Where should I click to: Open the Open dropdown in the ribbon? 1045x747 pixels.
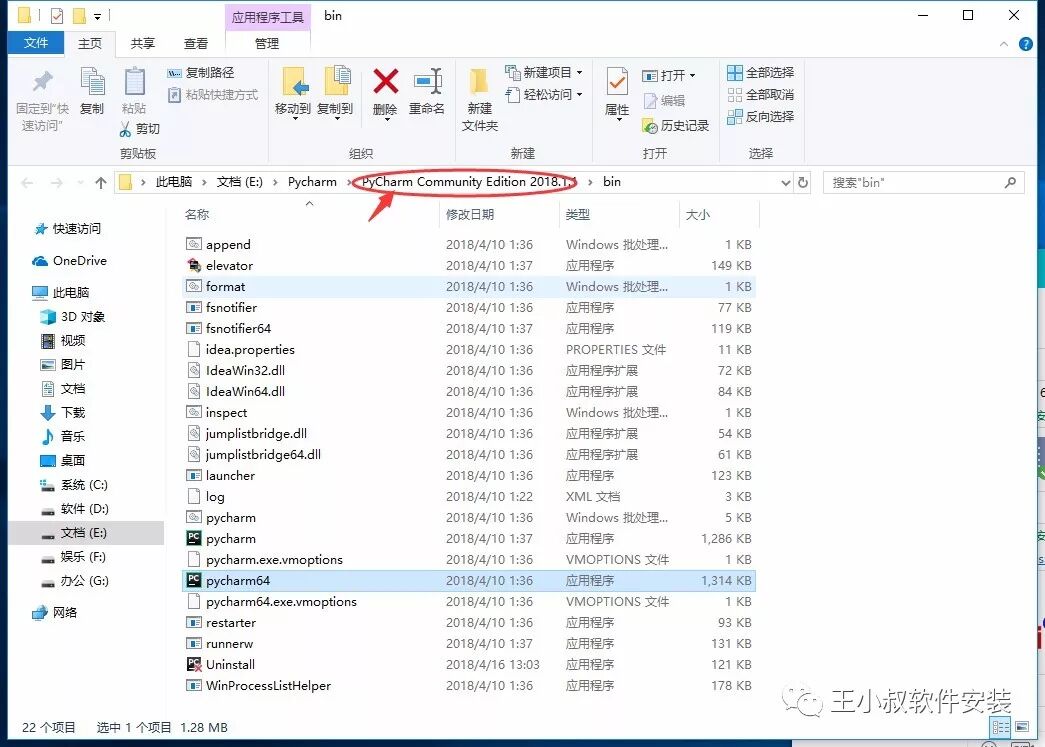pos(668,75)
